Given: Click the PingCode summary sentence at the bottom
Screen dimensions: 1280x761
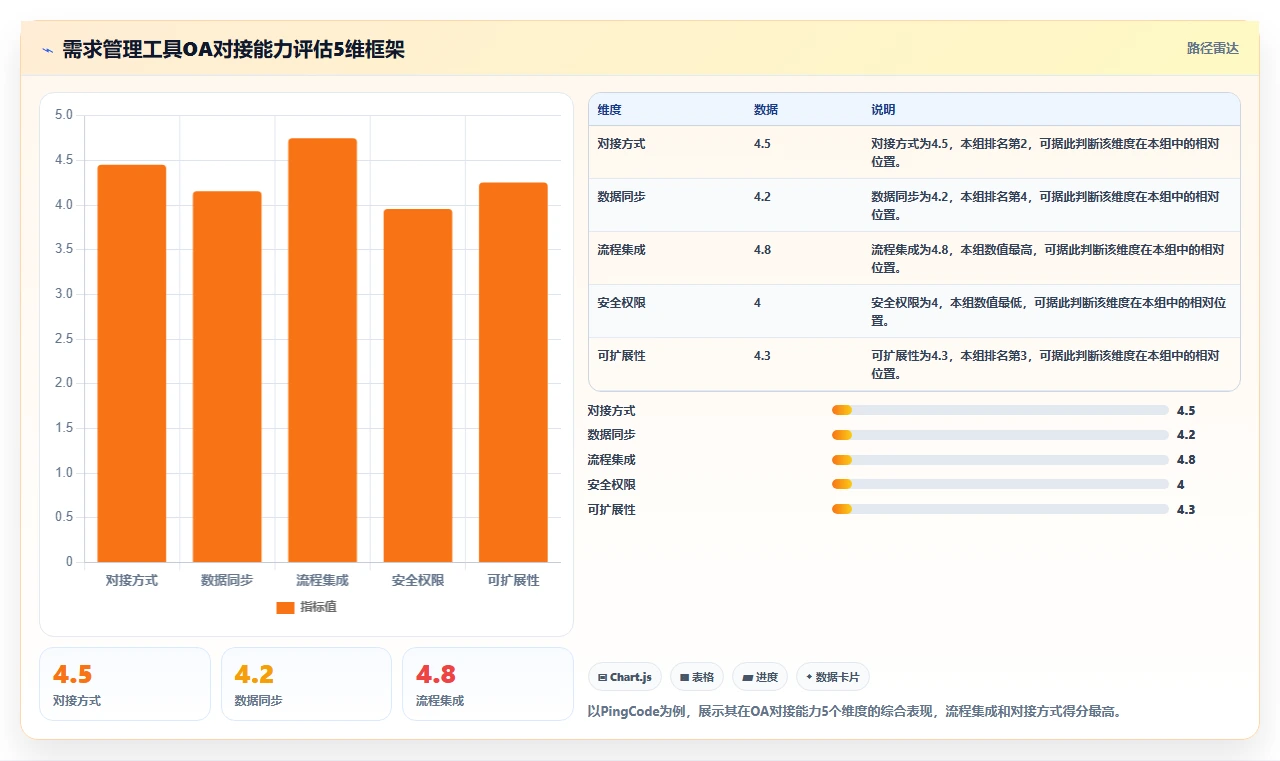Looking at the screenshot, I should [855, 712].
